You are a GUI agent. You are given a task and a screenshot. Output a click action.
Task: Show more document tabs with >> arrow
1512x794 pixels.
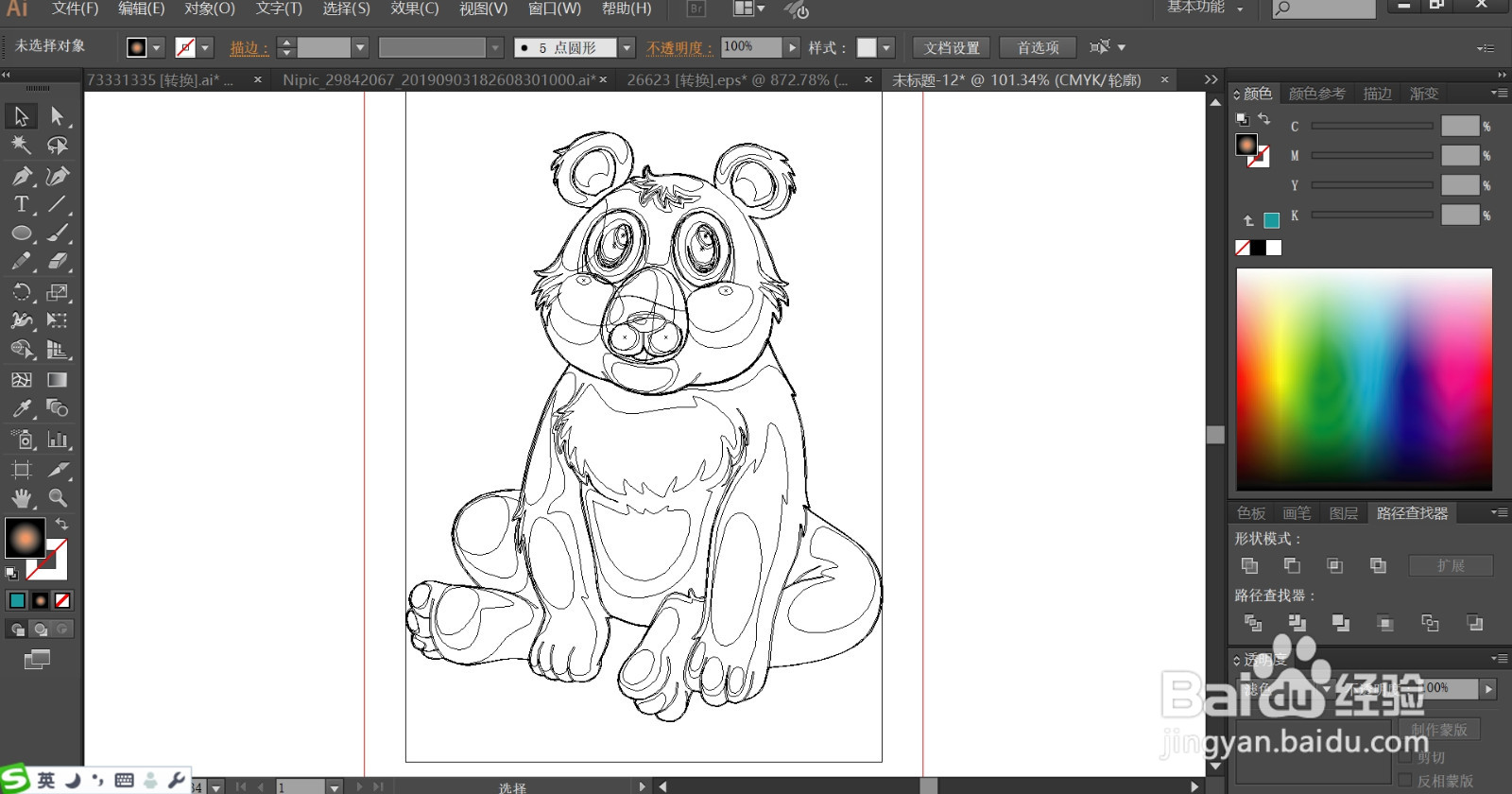pos(1211,80)
